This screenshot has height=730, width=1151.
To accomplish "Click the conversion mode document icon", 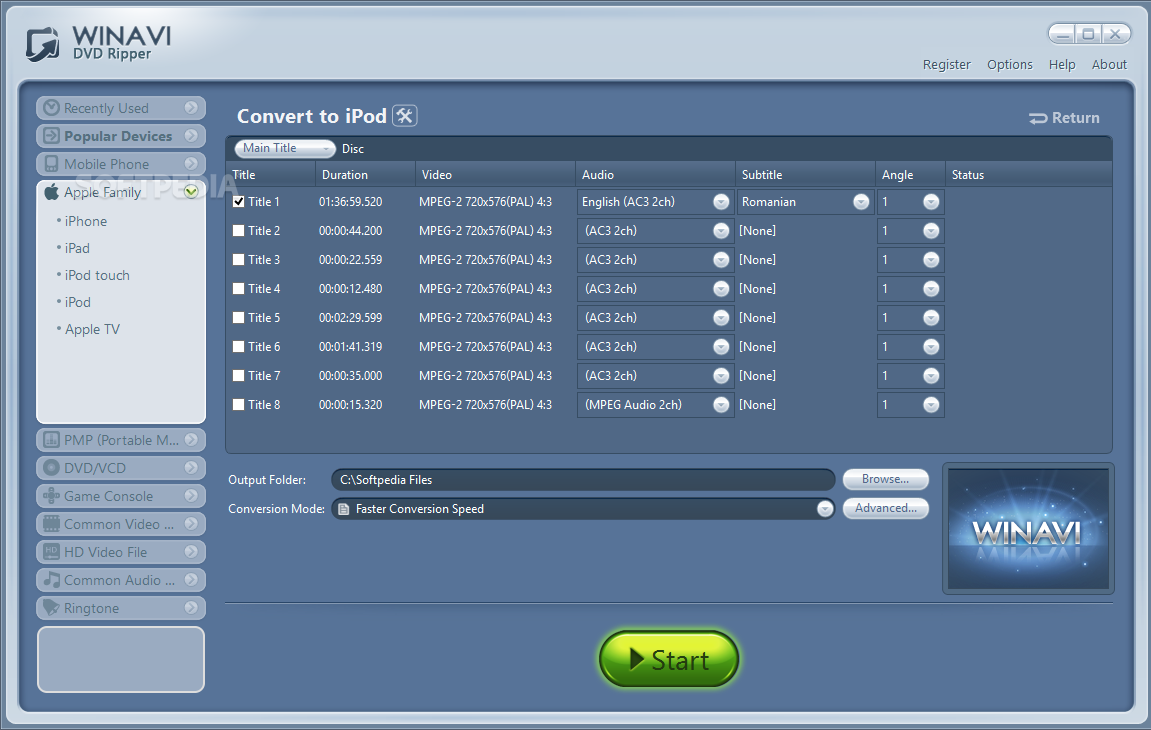I will pyautogui.click(x=344, y=509).
